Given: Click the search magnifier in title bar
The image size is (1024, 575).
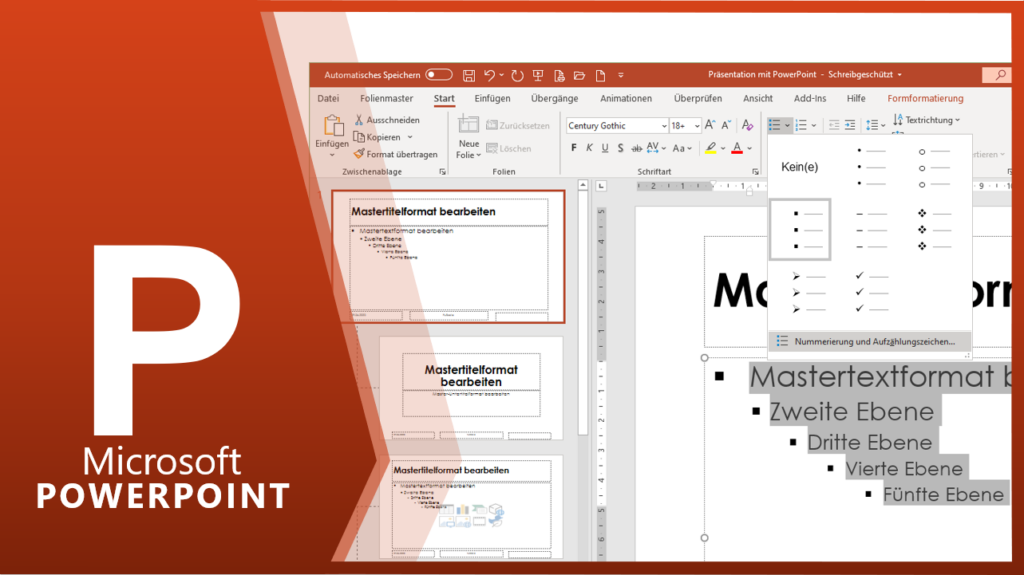Looking at the screenshot, I should tap(1000, 75).
